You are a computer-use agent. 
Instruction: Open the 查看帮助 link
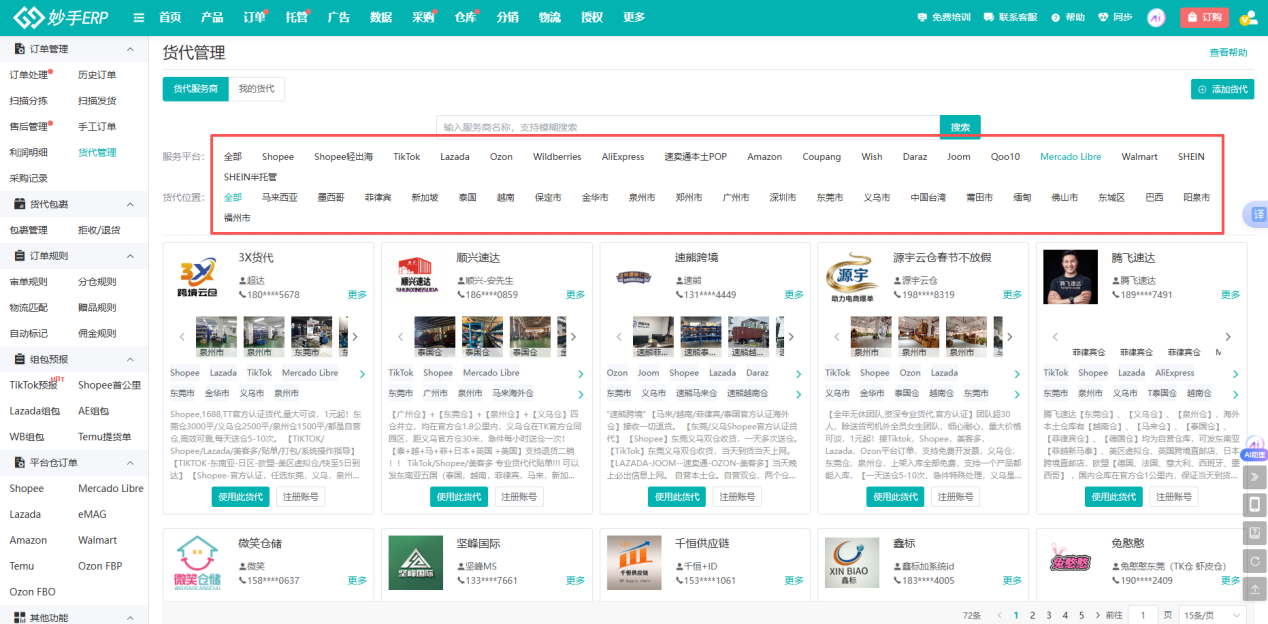point(1229,53)
